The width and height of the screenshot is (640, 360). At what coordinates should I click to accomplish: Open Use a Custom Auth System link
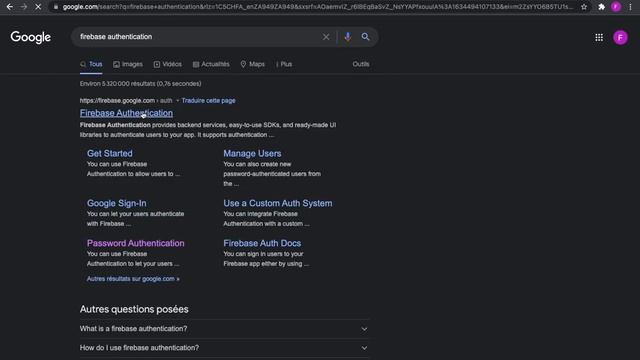[278, 203]
